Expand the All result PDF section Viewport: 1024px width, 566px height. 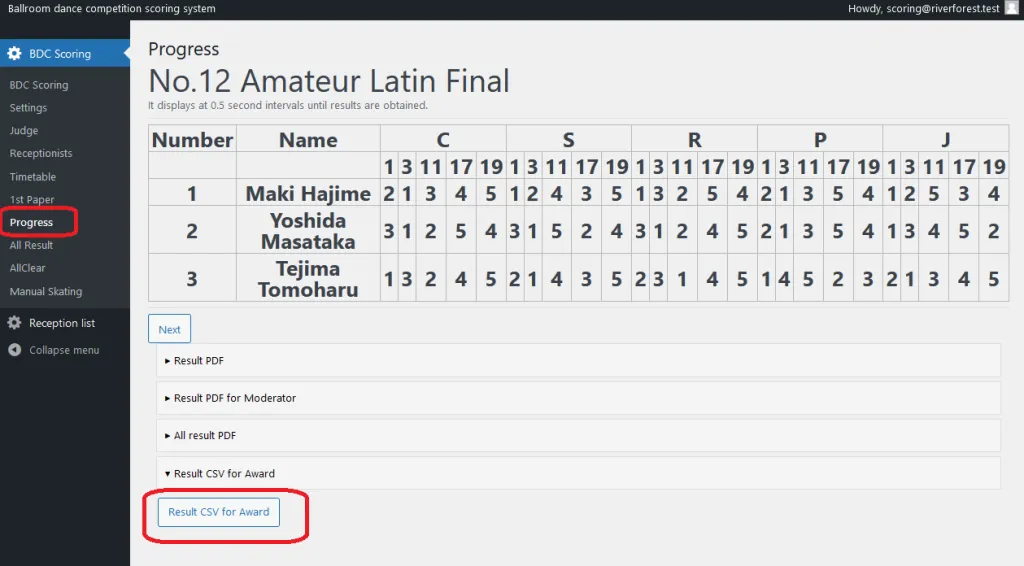coord(204,436)
